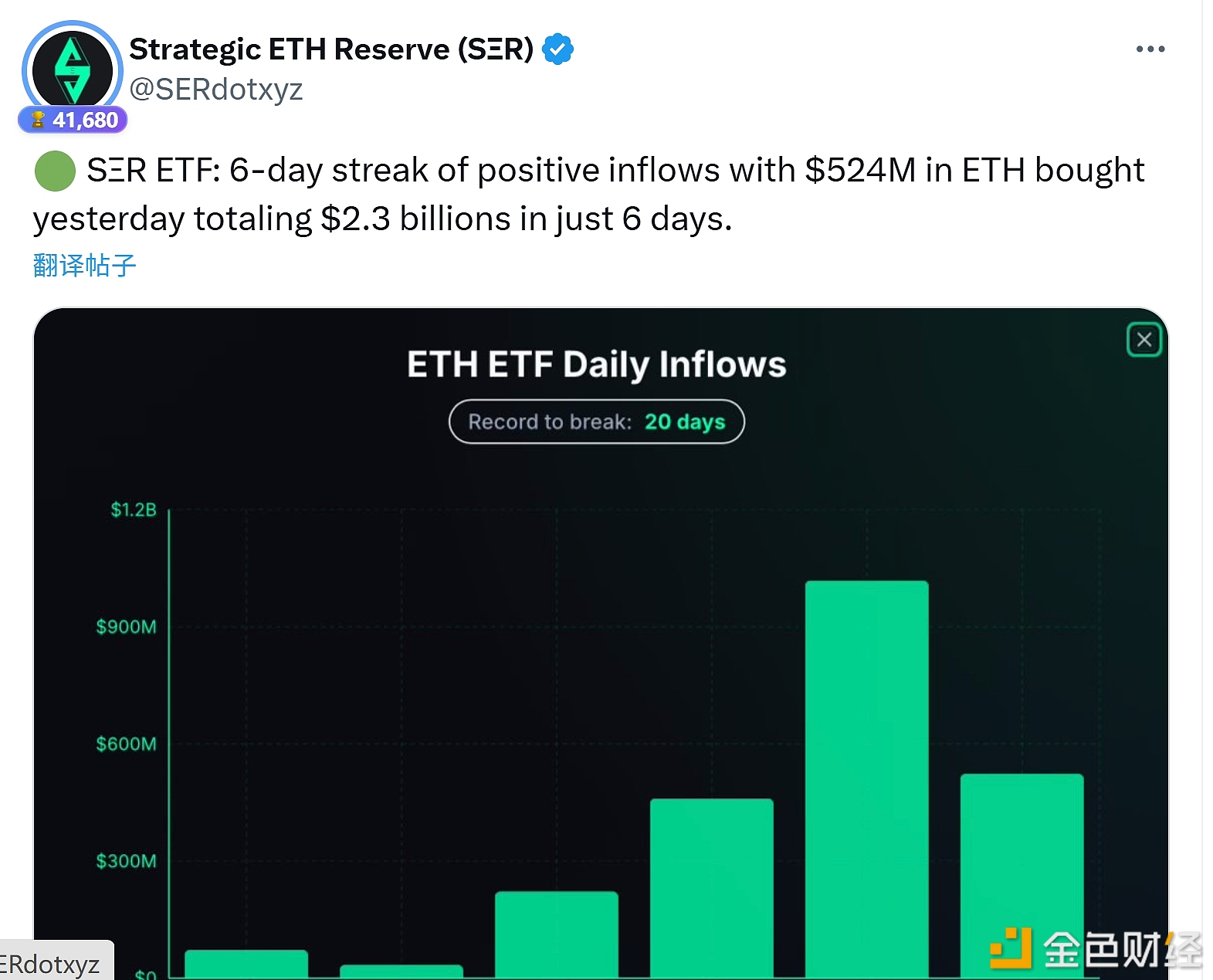Image resolution: width=1213 pixels, height=980 pixels.
Task: Click the tallest green bar in chart
Action: 866,772
